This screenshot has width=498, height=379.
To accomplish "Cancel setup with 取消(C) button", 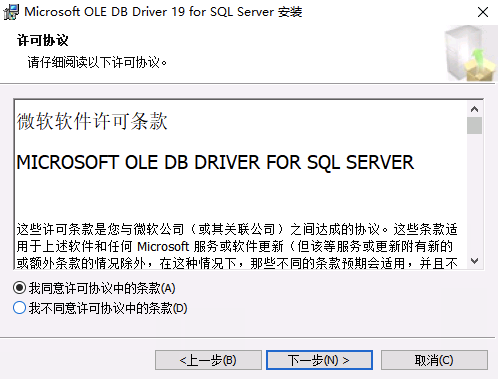I will (x=434, y=360).
